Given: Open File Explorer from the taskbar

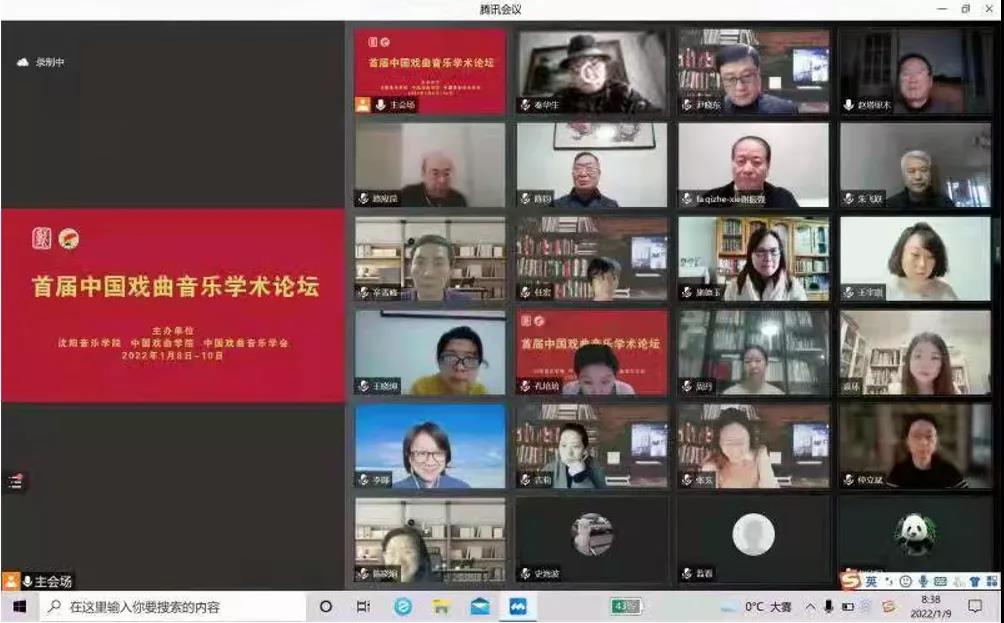Looking at the screenshot, I should click(441, 607).
